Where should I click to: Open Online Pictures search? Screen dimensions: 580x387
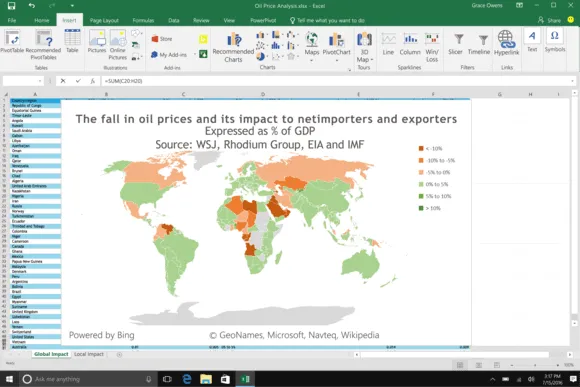[118, 44]
